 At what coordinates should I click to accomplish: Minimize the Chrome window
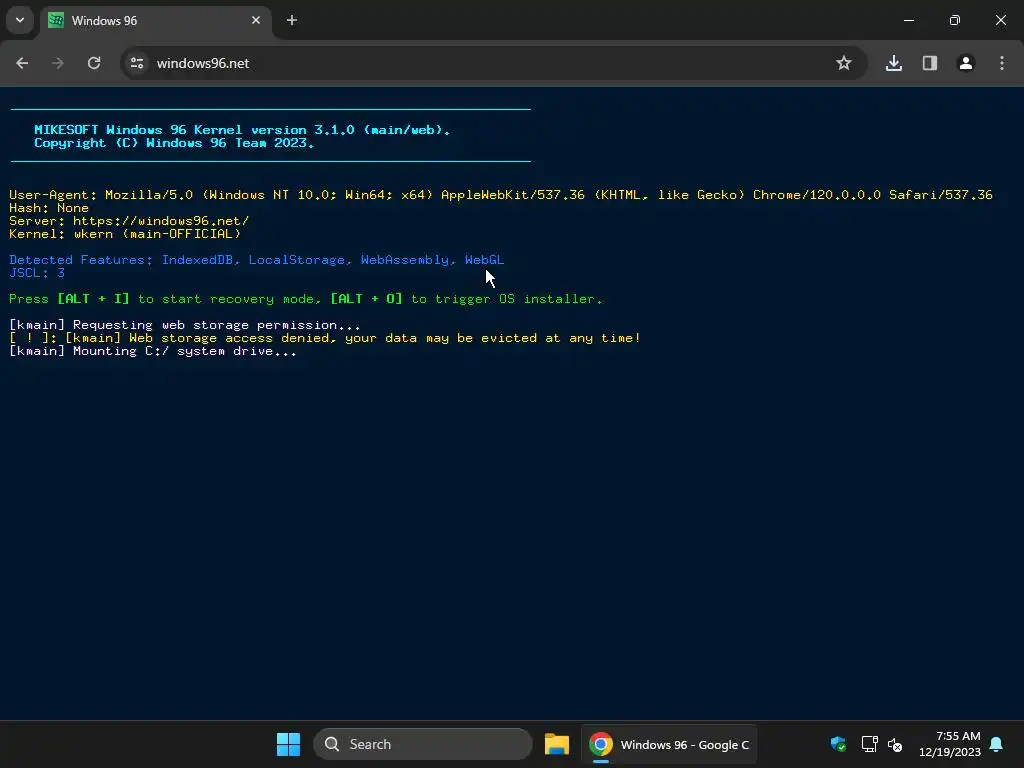908,20
